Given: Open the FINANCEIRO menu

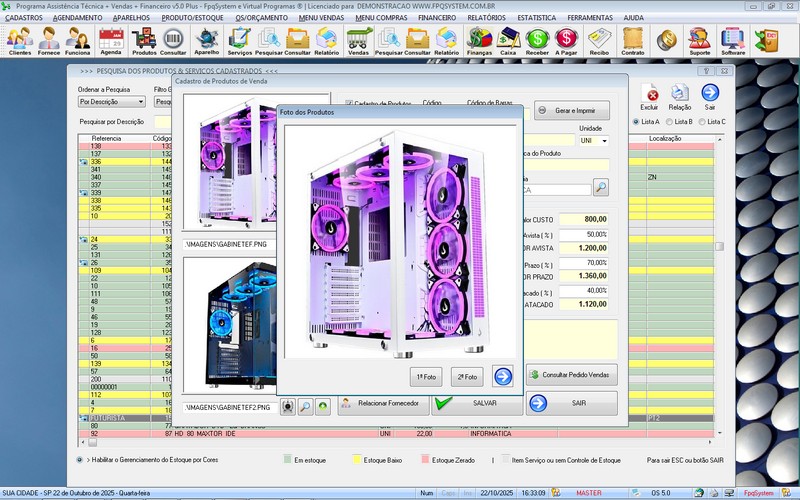Looking at the screenshot, I should coord(437,17).
